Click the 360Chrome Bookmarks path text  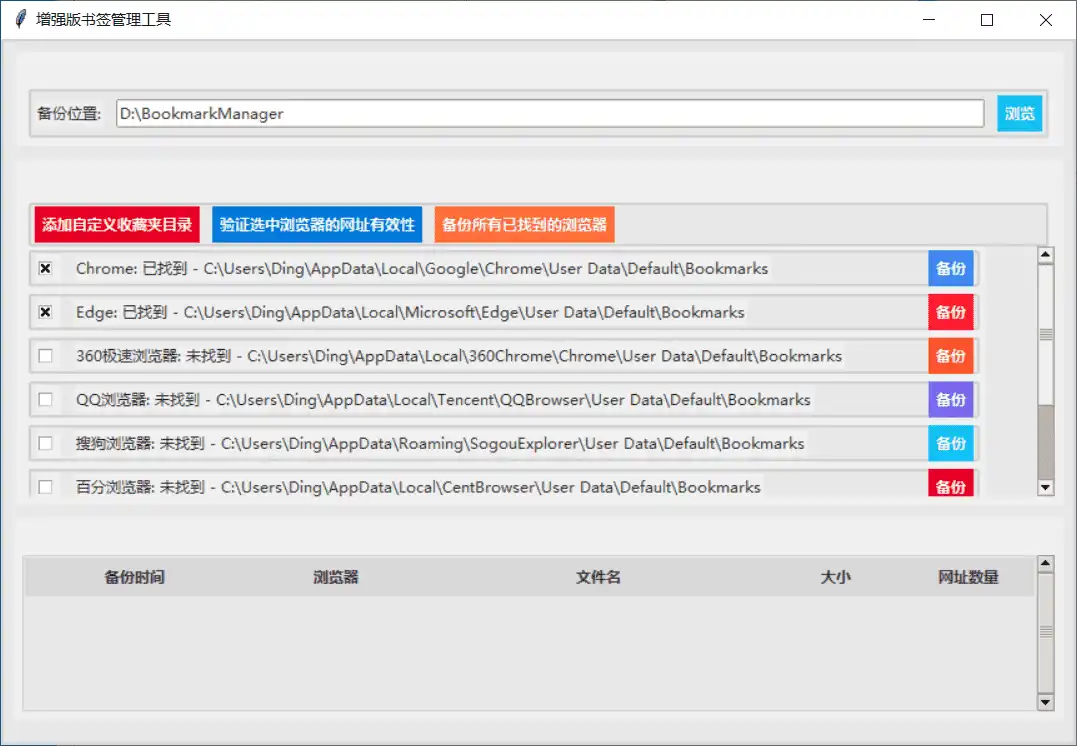pyautogui.click(x=545, y=356)
